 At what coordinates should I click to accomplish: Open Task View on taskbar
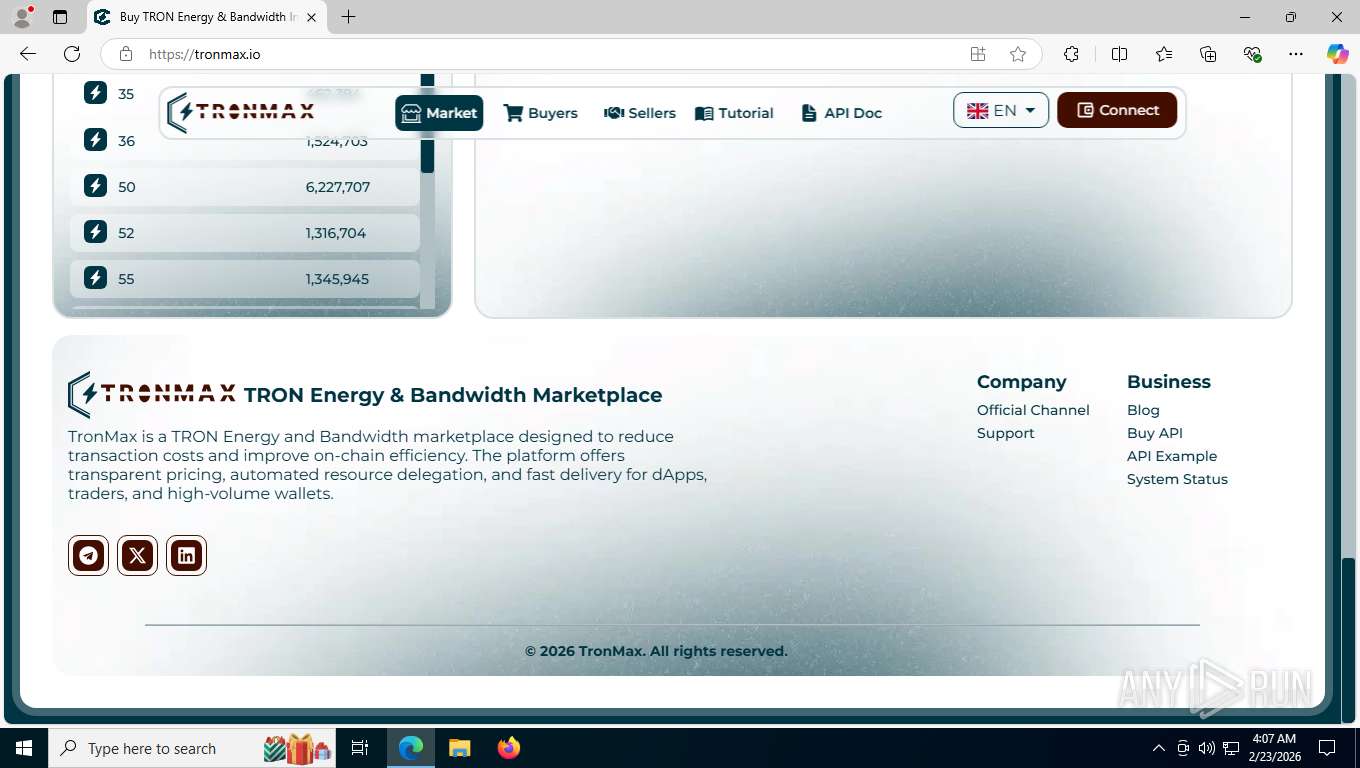coord(360,748)
